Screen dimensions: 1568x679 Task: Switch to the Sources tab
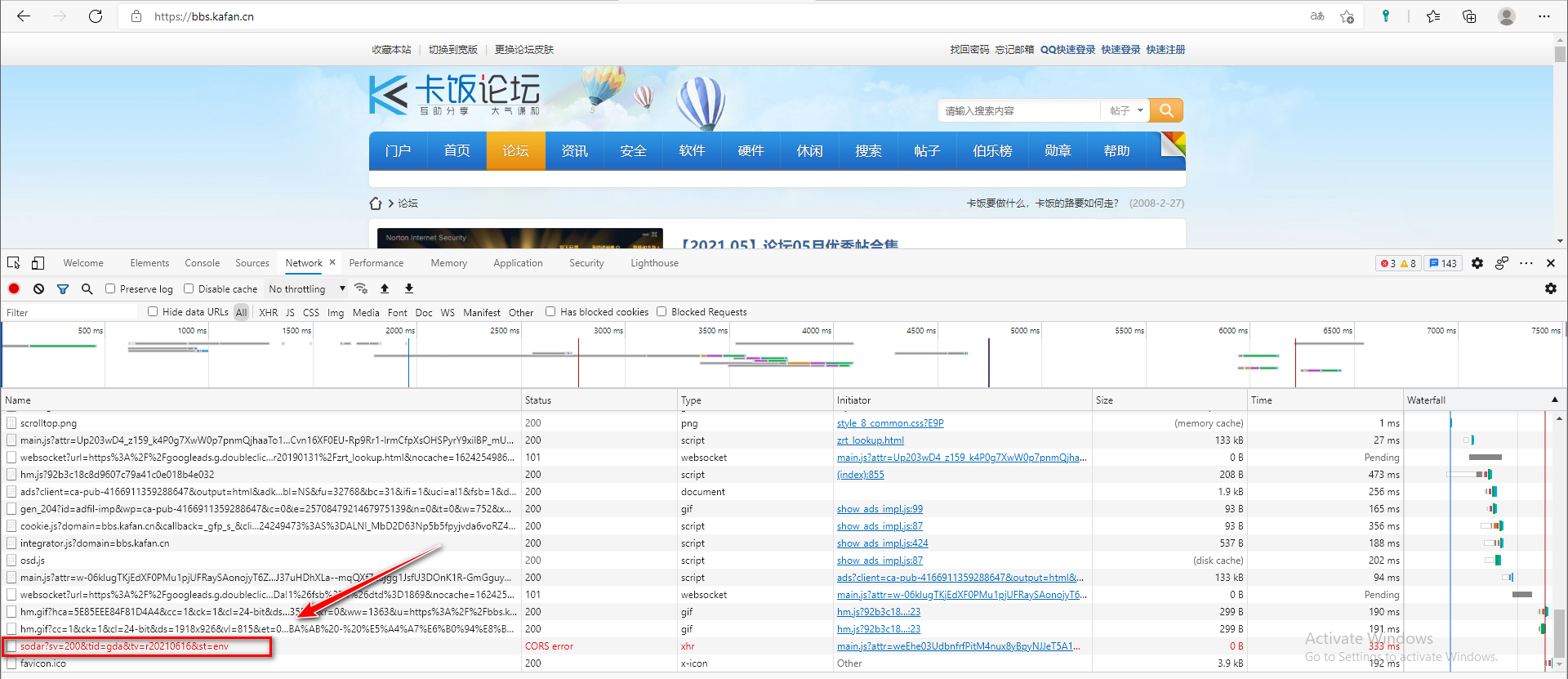click(252, 263)
